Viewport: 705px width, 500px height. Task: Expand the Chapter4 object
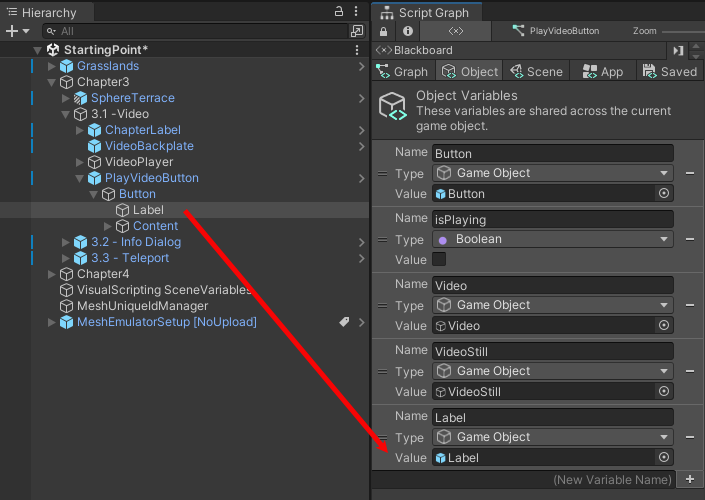point(52,274)
